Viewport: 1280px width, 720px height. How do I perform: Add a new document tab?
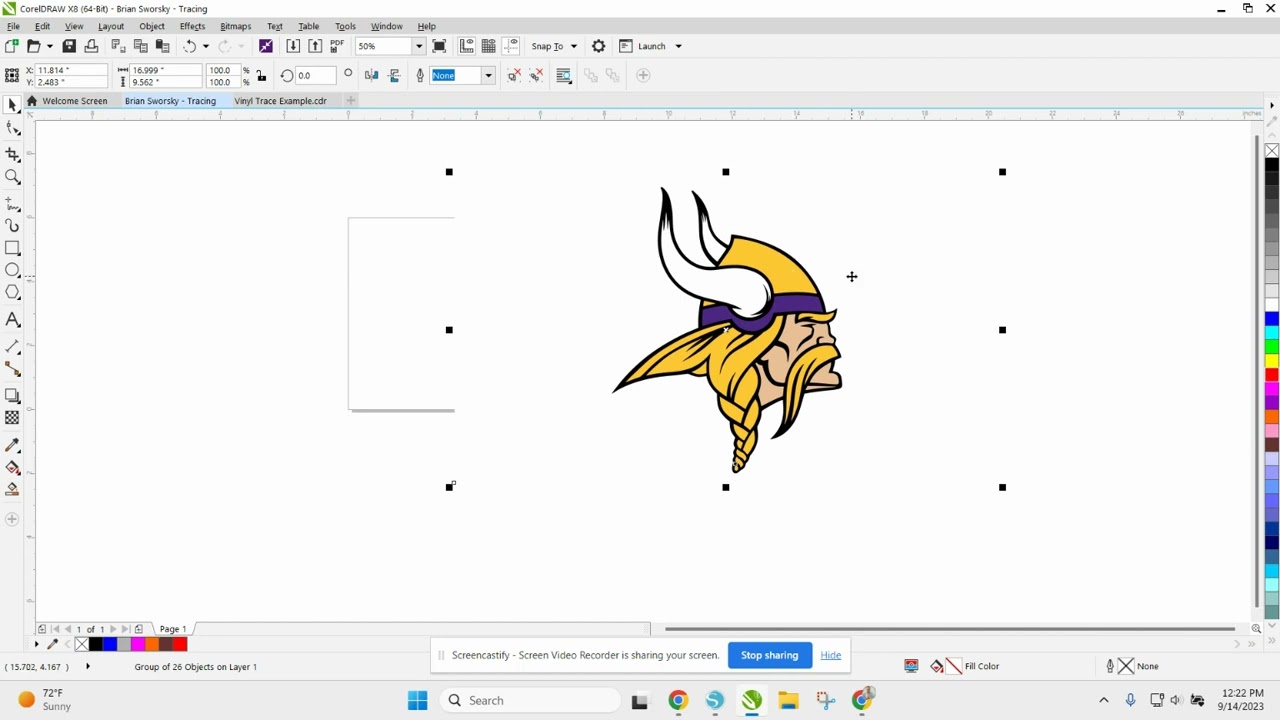pyautogui.click(x=351, y=100)
